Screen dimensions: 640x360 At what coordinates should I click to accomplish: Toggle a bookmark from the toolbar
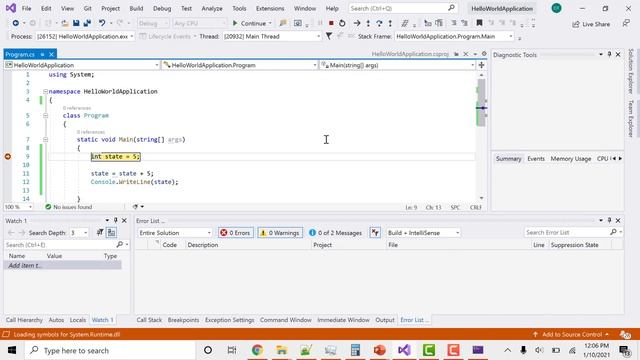coord(479,23)
